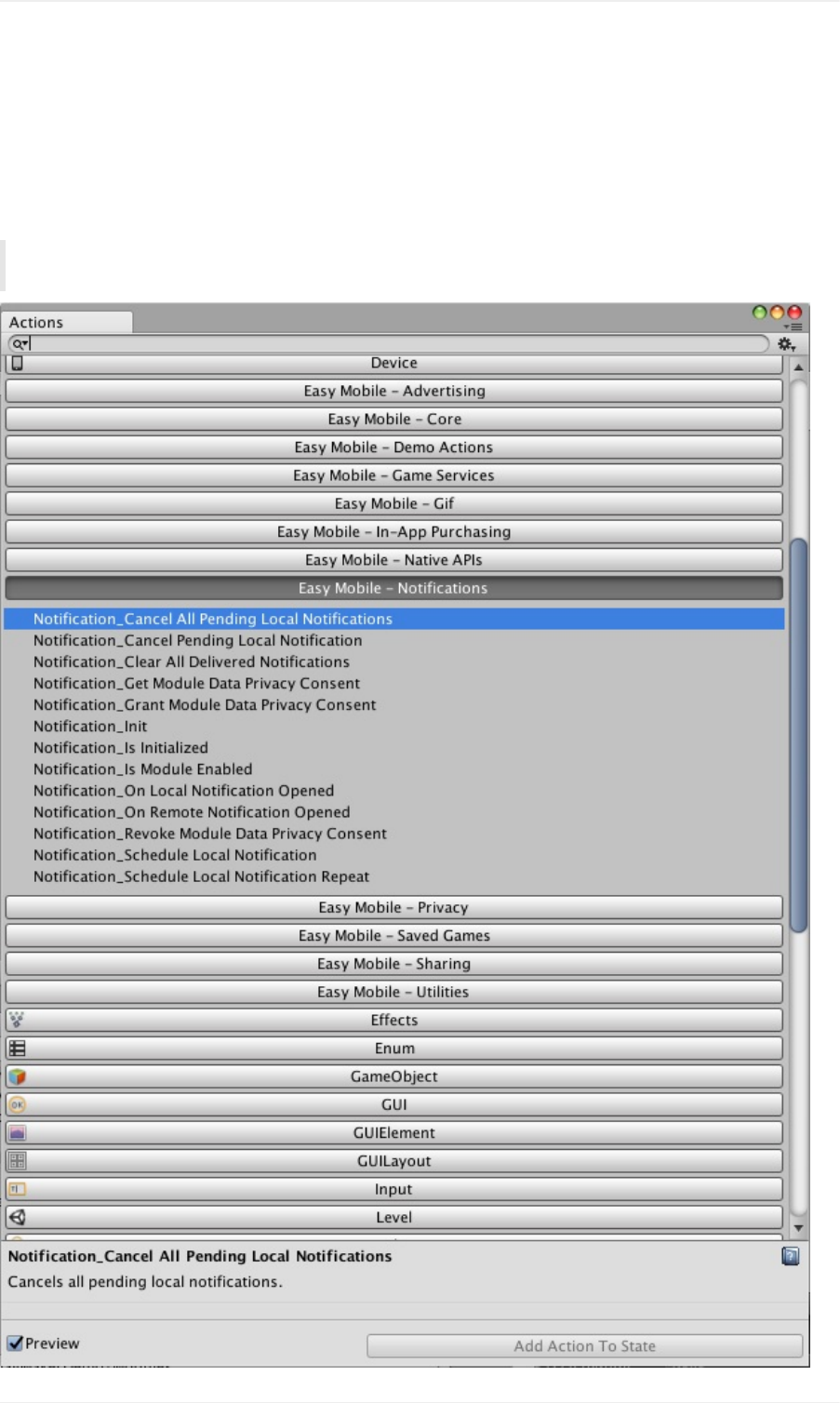The width and height of the screenshot is (840, 1403).
Task: Expand Easy Mobile - Privacy category
Action: click(394, 907)
